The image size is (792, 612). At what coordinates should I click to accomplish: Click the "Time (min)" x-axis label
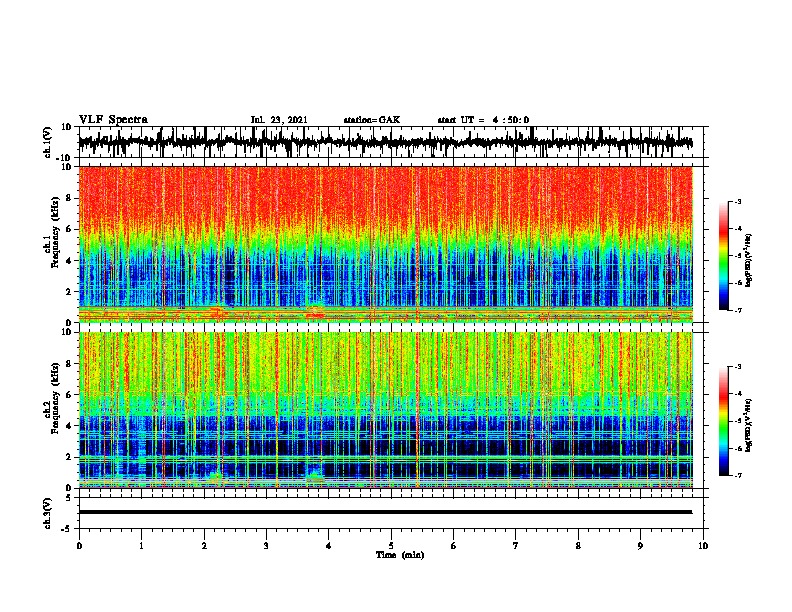(400, 555)
